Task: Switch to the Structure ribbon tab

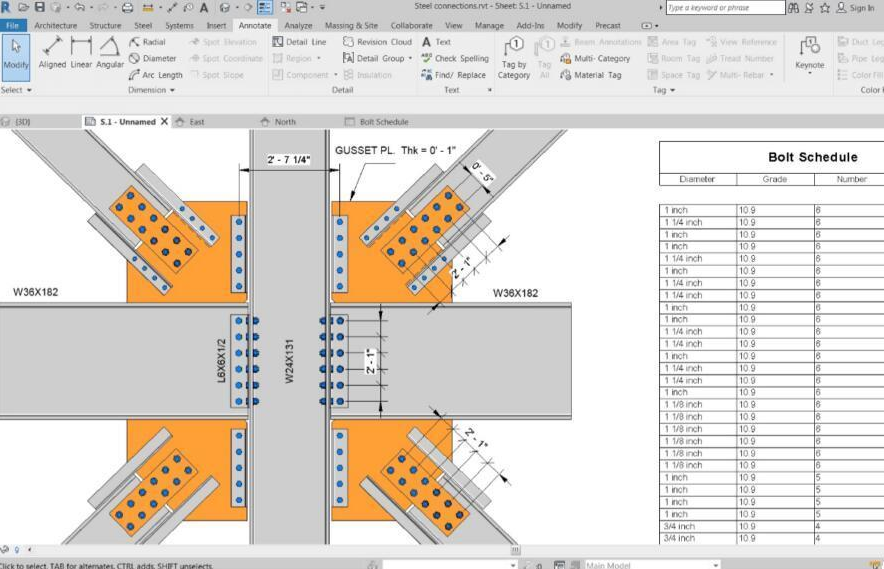Action: (x=105, y=25)
